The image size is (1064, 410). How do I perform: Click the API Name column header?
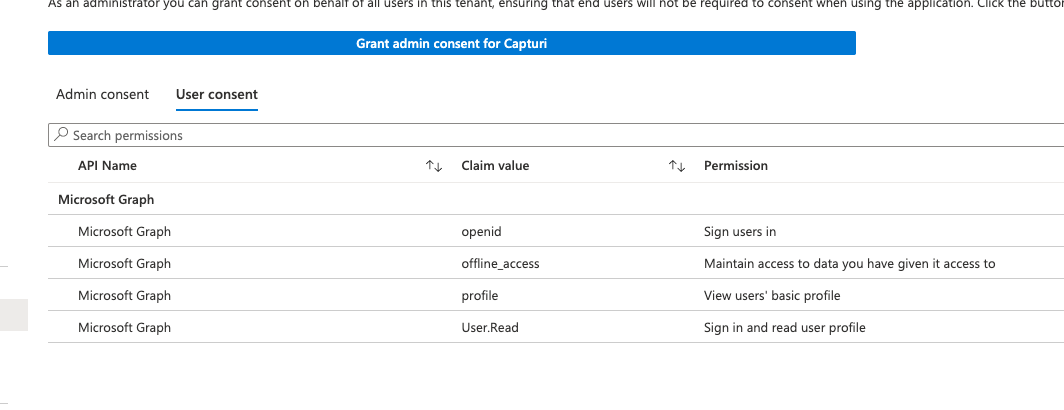107,165
